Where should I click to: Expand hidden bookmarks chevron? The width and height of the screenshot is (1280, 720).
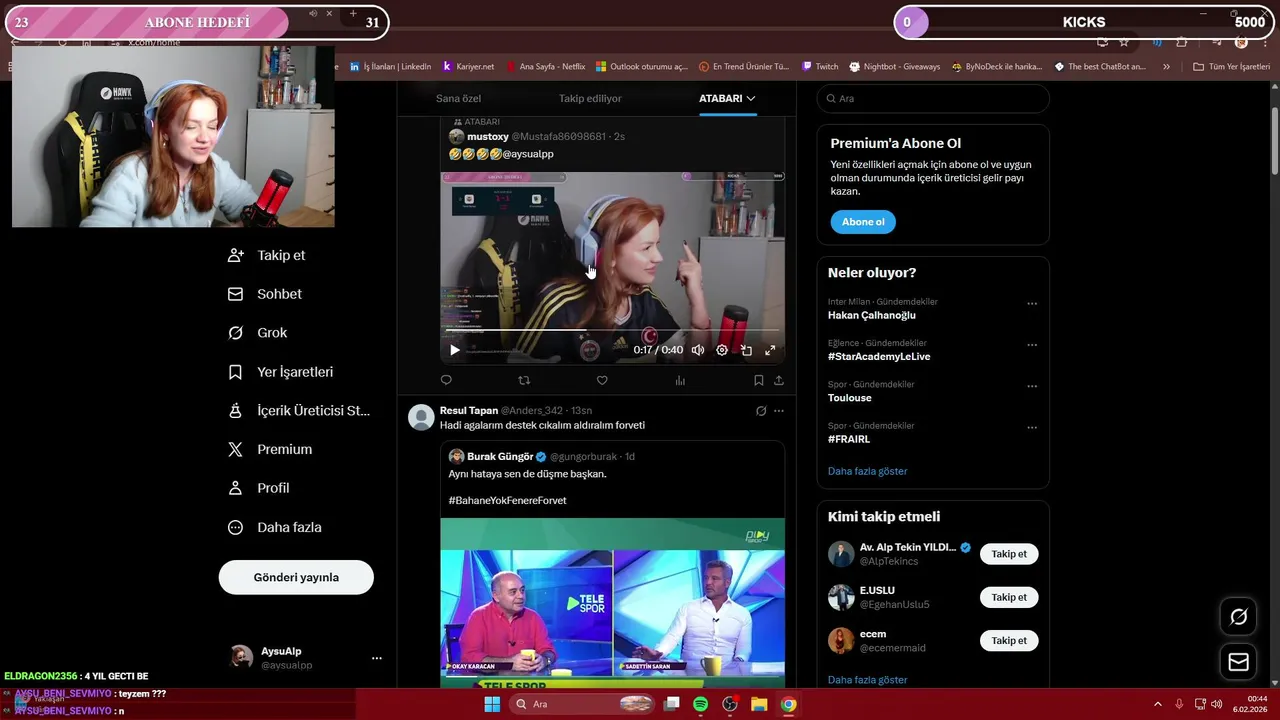click(x=1166, y=67)
